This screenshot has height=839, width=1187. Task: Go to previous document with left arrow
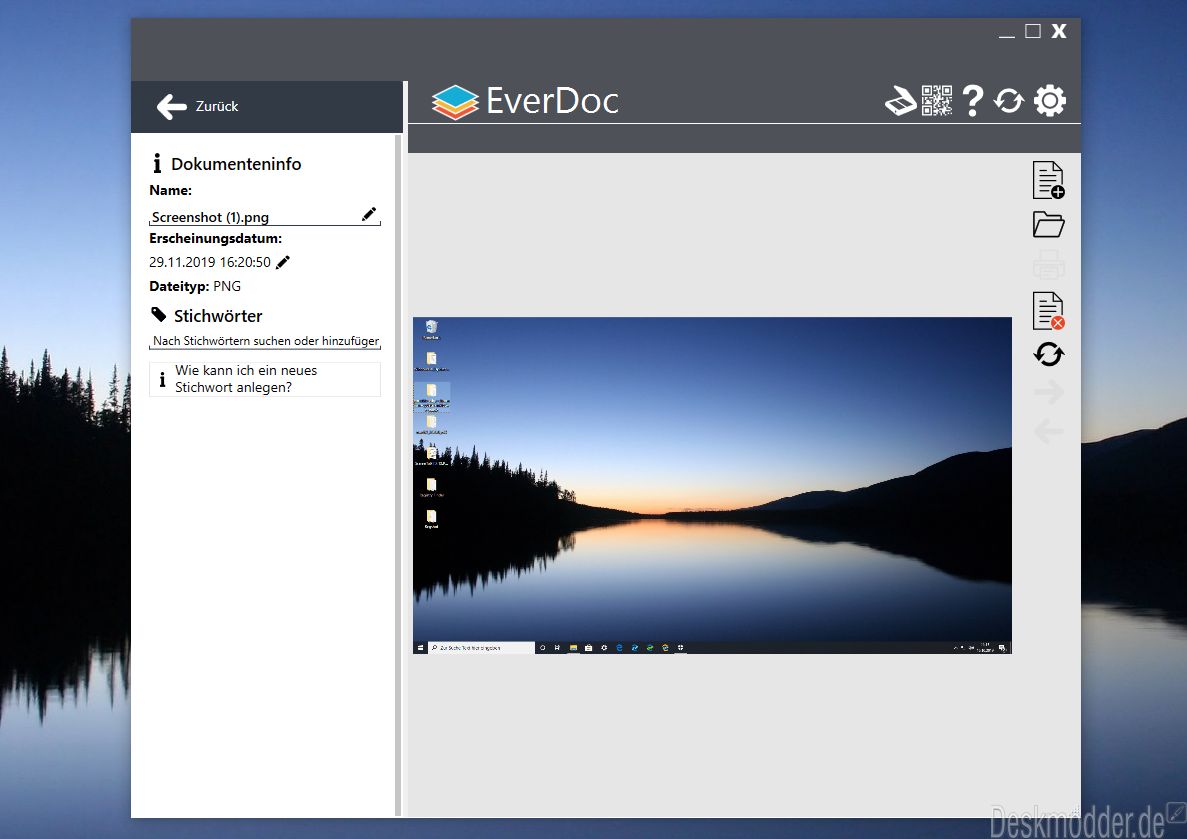[x=1048, y=432]
